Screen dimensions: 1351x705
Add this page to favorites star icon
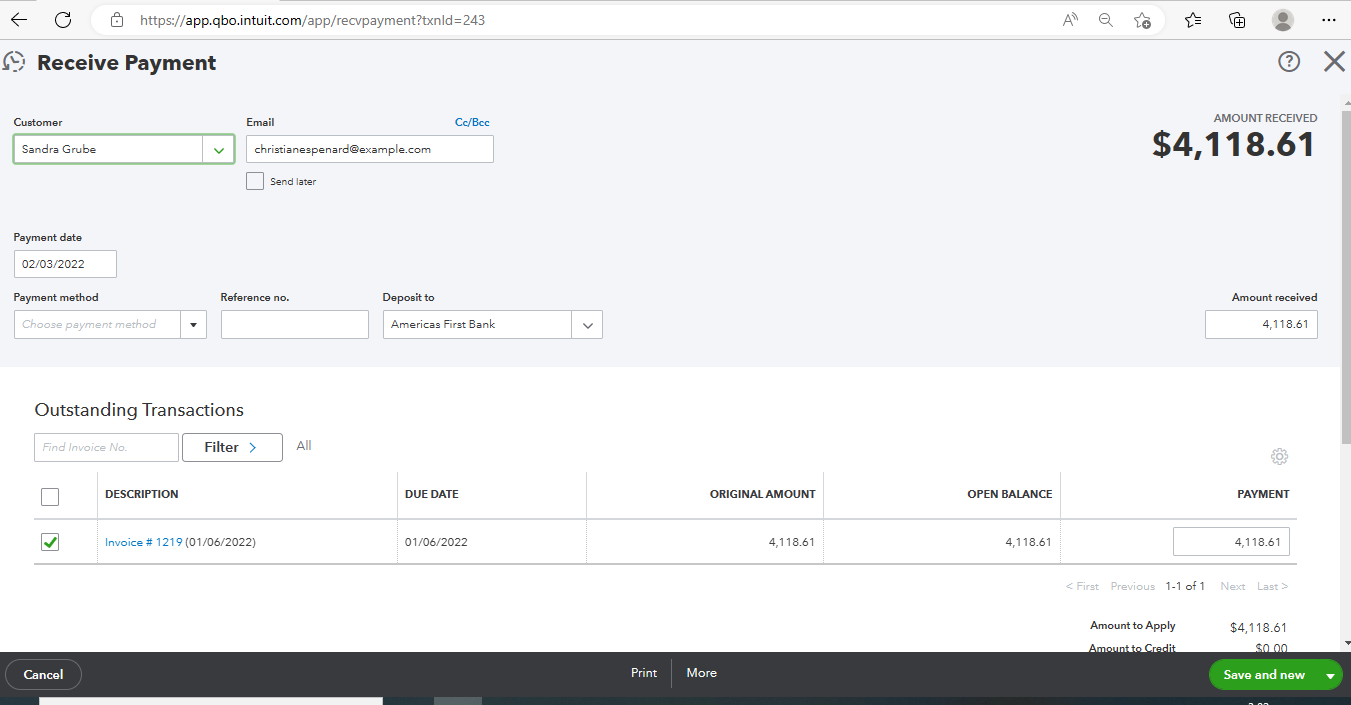pyautogui.click(x=1142, y=19)
